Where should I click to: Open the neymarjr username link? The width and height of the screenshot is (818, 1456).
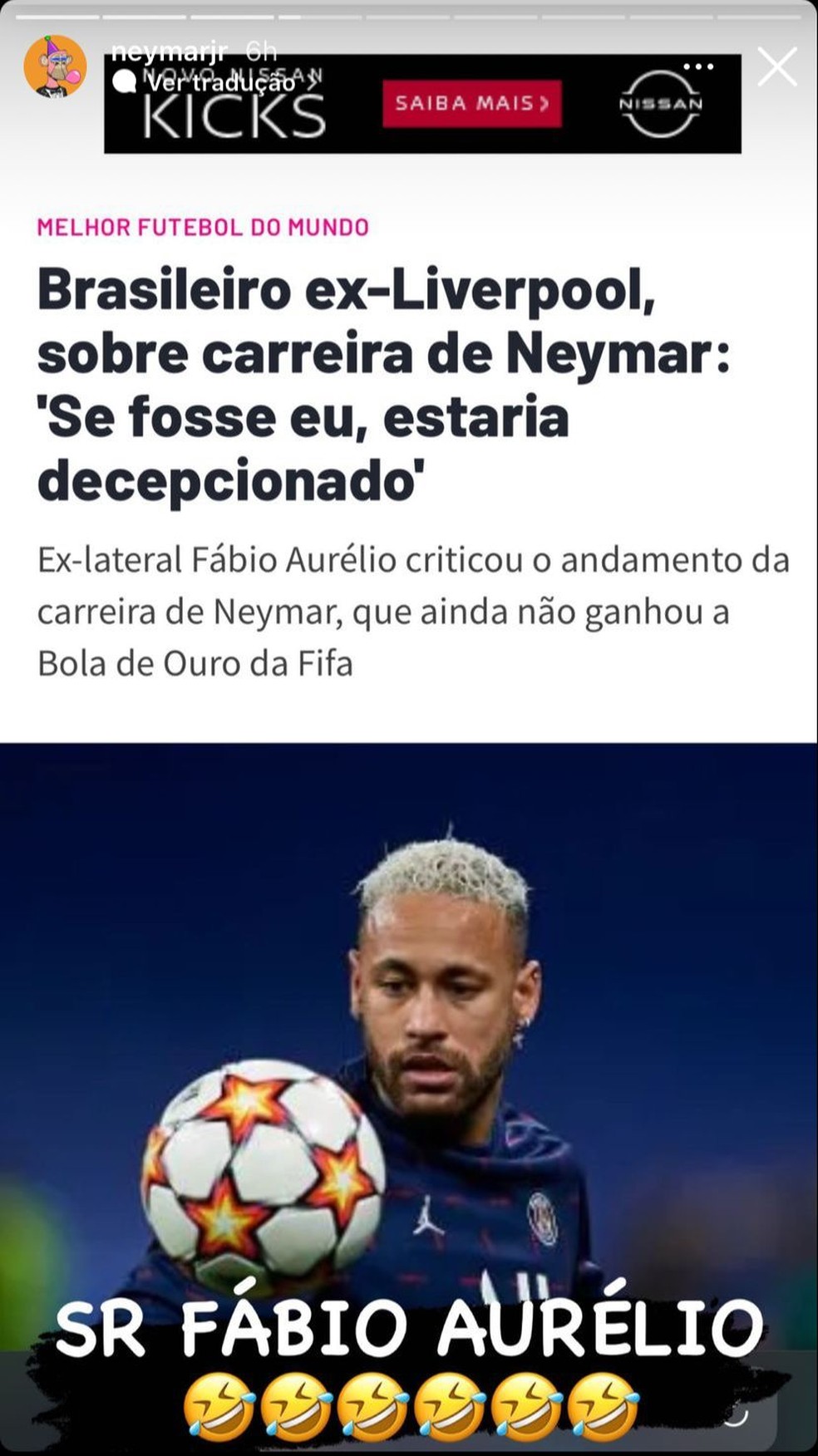point(170,52)
